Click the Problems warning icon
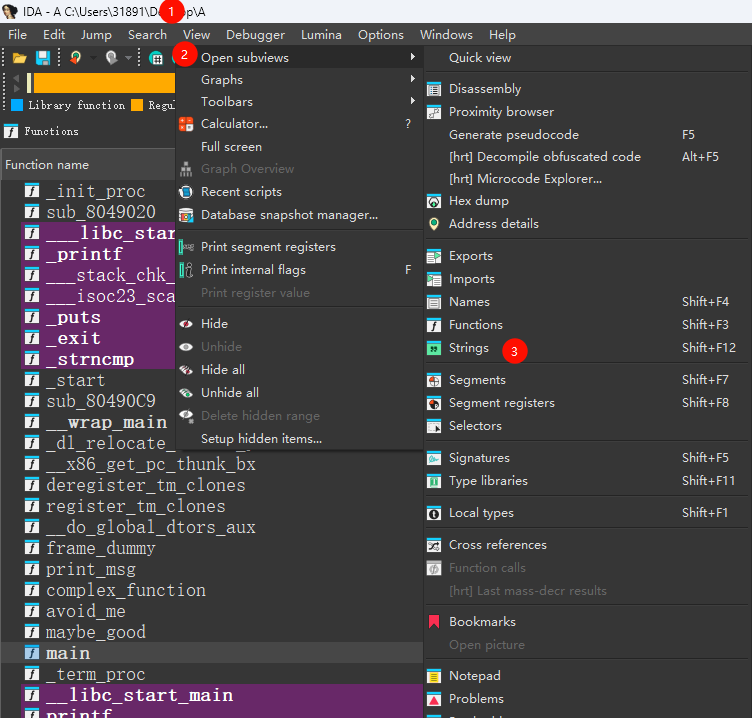The width and height of the screenshot is (752, 718). pos(434,699)
